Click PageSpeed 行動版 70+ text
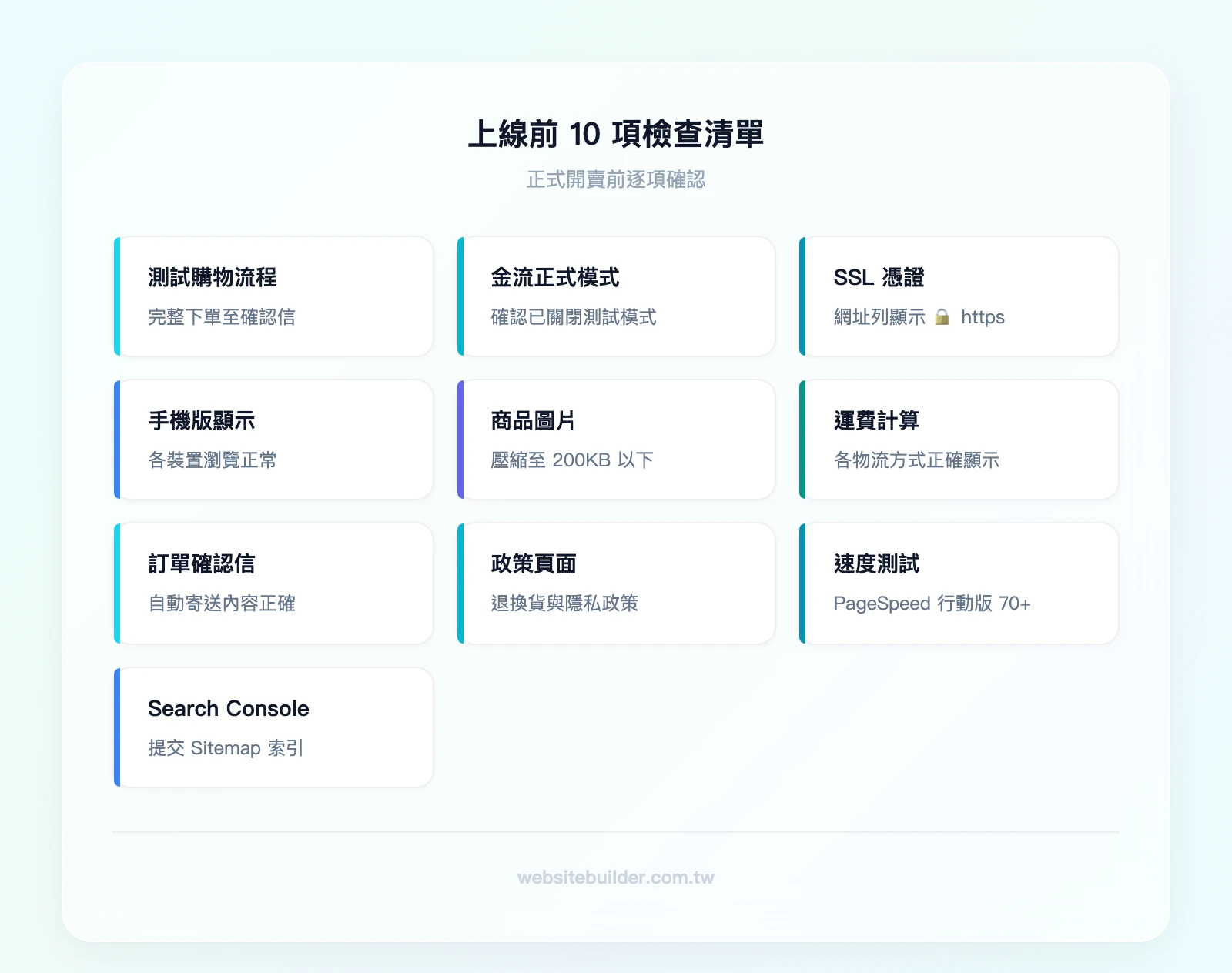Screen dimensions: 1232x973 (932, 604)
